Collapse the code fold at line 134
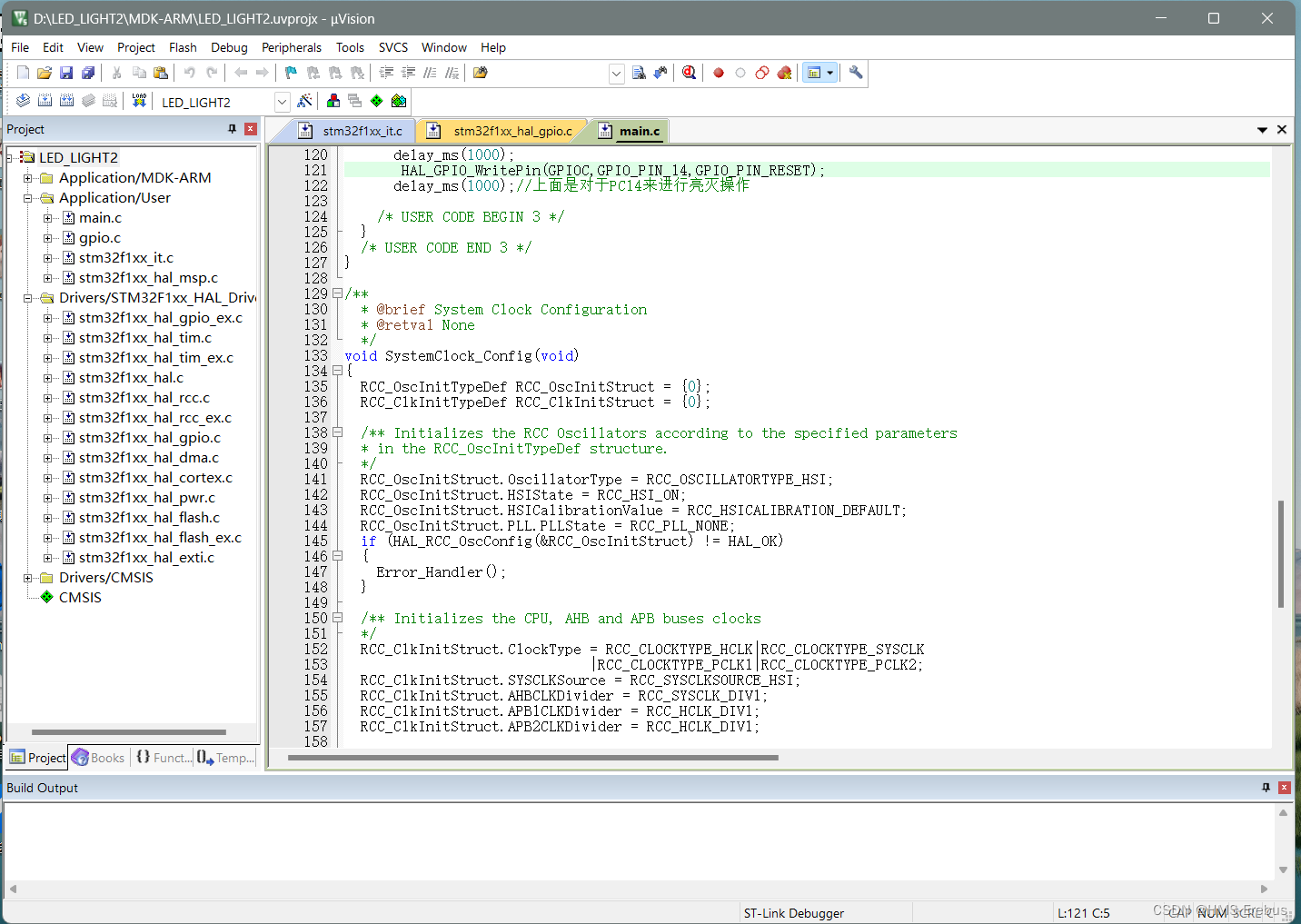 pyautogui.click(x=337, y=371)
